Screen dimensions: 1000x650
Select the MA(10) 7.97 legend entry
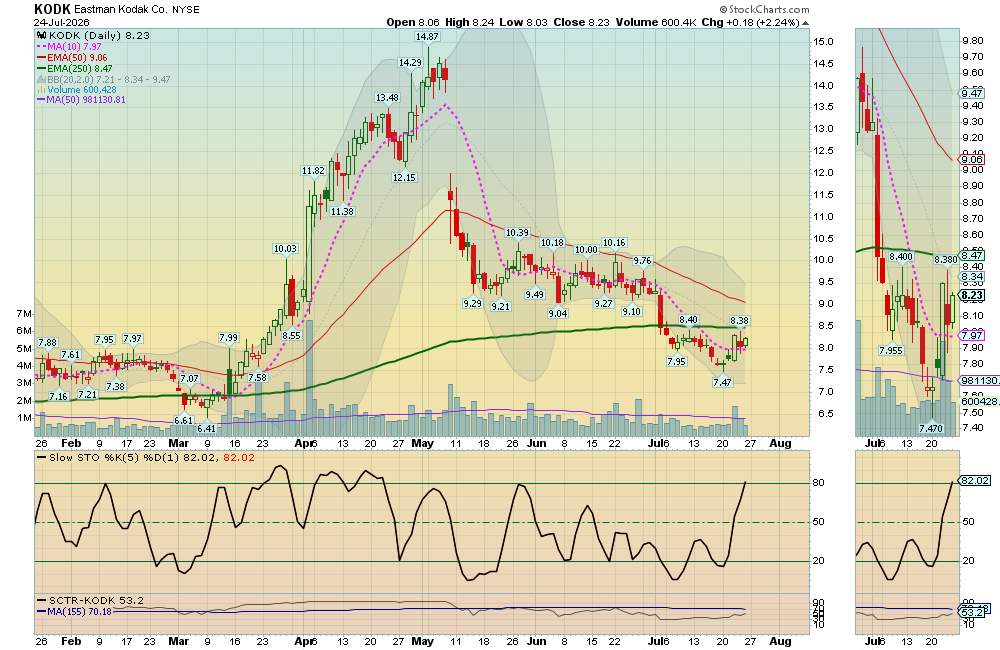69,47
